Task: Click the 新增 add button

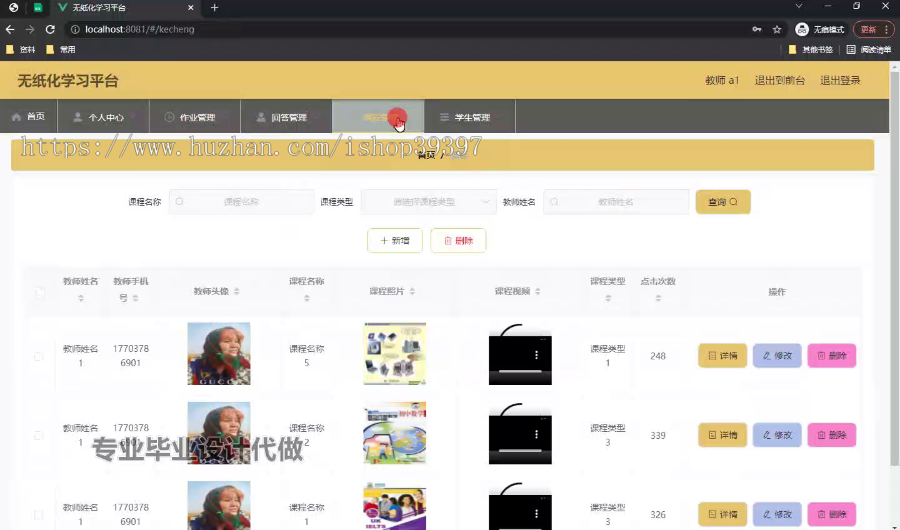Action: pos(395,240)
